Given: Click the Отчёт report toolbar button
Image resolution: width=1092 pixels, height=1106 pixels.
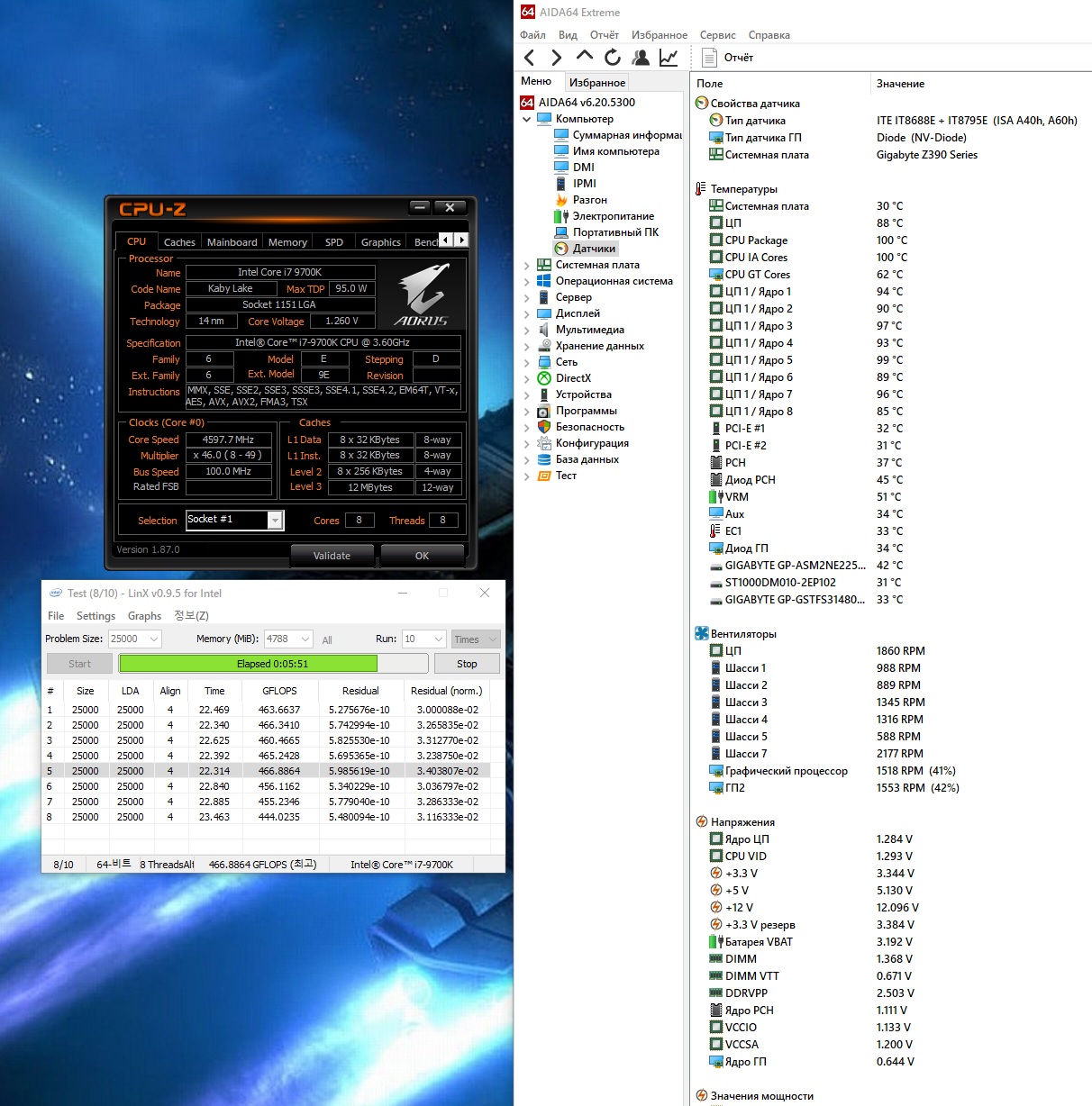Looking at the screenshot, I should (x=728, y=58).
